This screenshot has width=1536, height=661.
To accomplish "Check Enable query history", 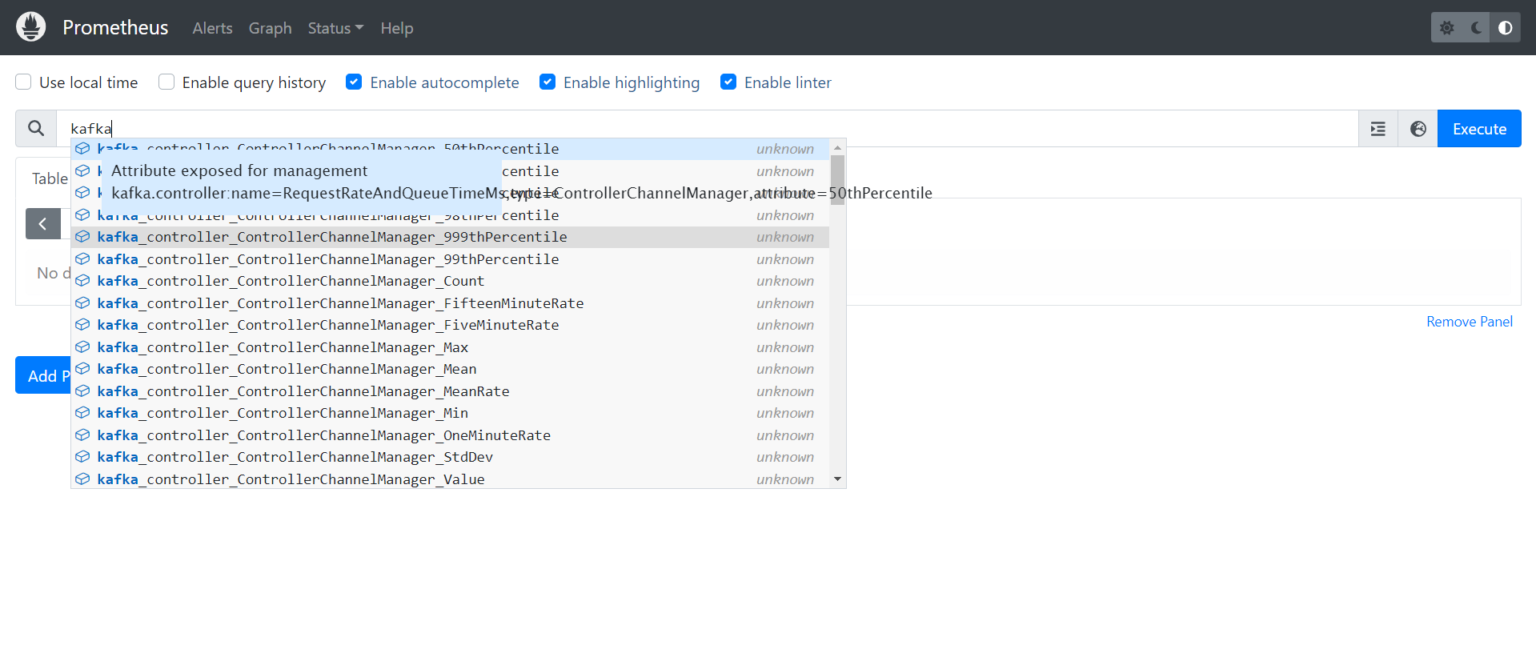I will coord(166,81).
